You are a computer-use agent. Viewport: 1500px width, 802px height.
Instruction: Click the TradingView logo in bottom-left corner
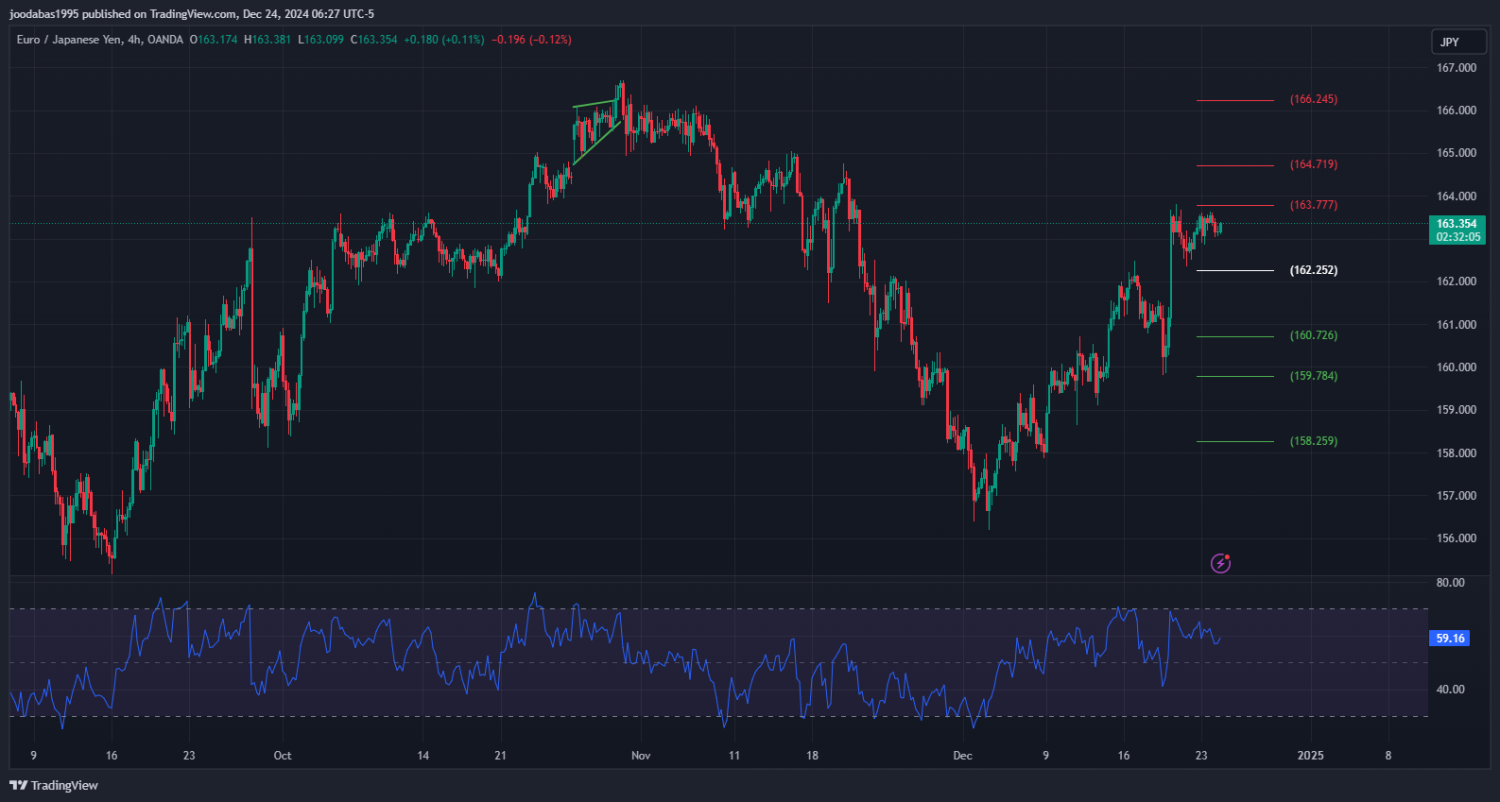(54, 786)
